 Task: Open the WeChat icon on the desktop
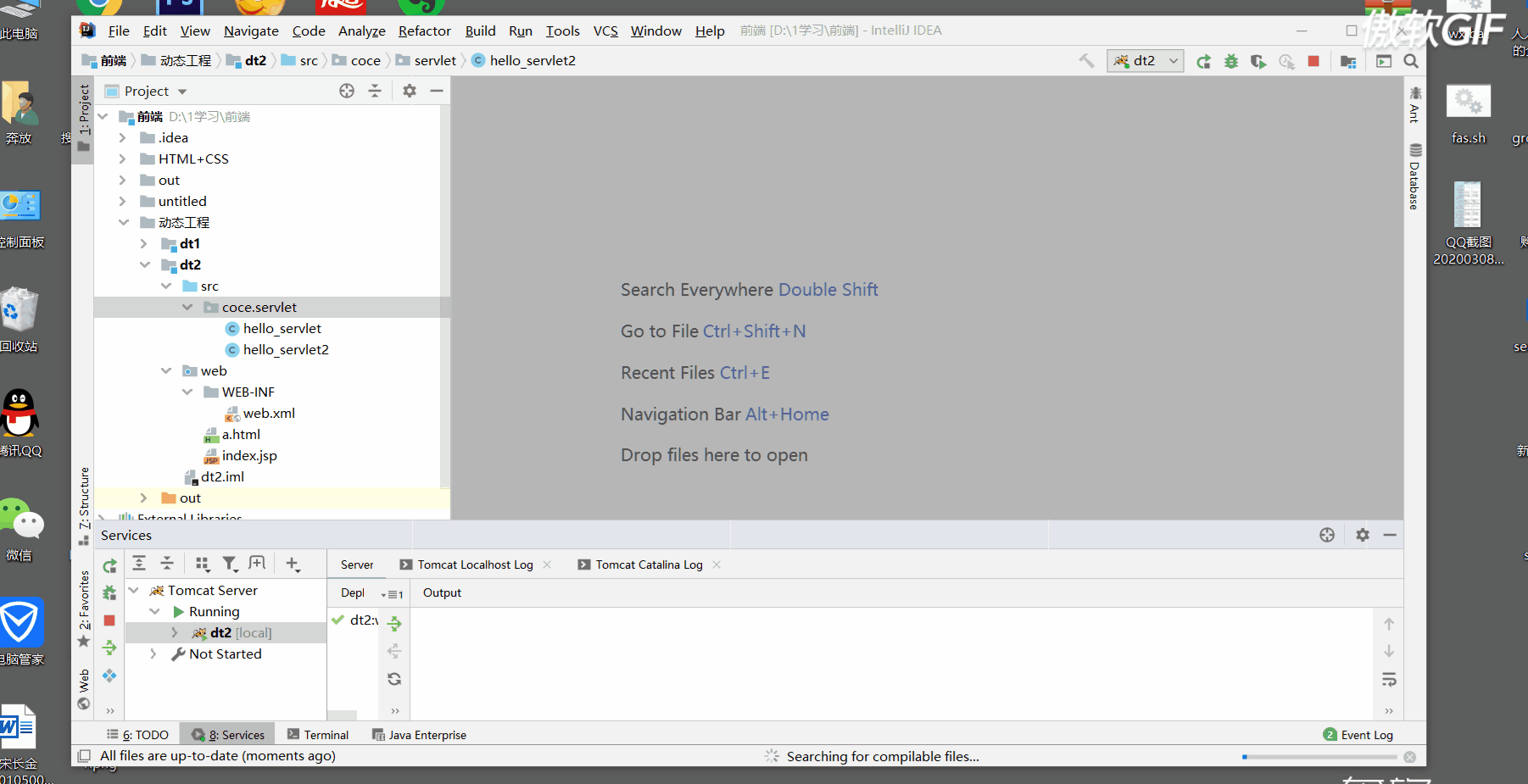point(20,530)
